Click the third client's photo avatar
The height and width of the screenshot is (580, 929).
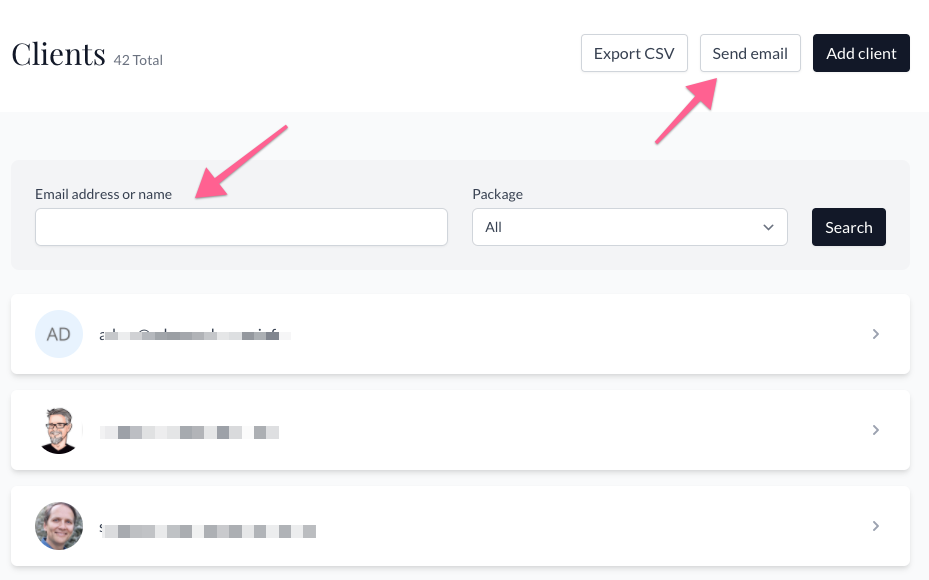(x=59, y=526)
